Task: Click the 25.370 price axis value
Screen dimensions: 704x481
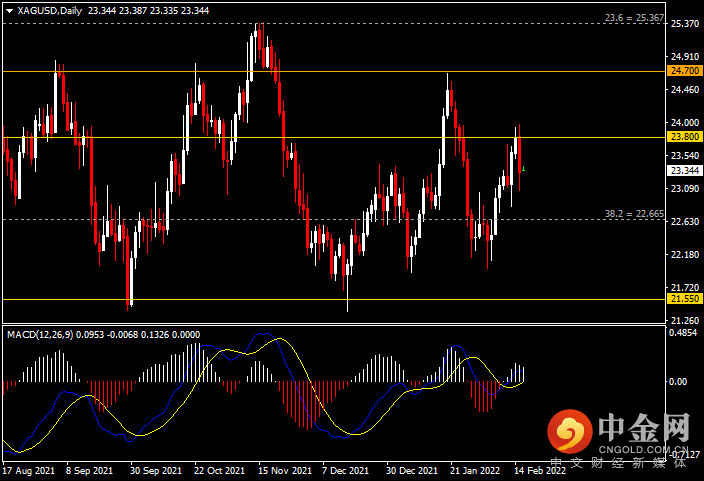Action: point(685,23)
